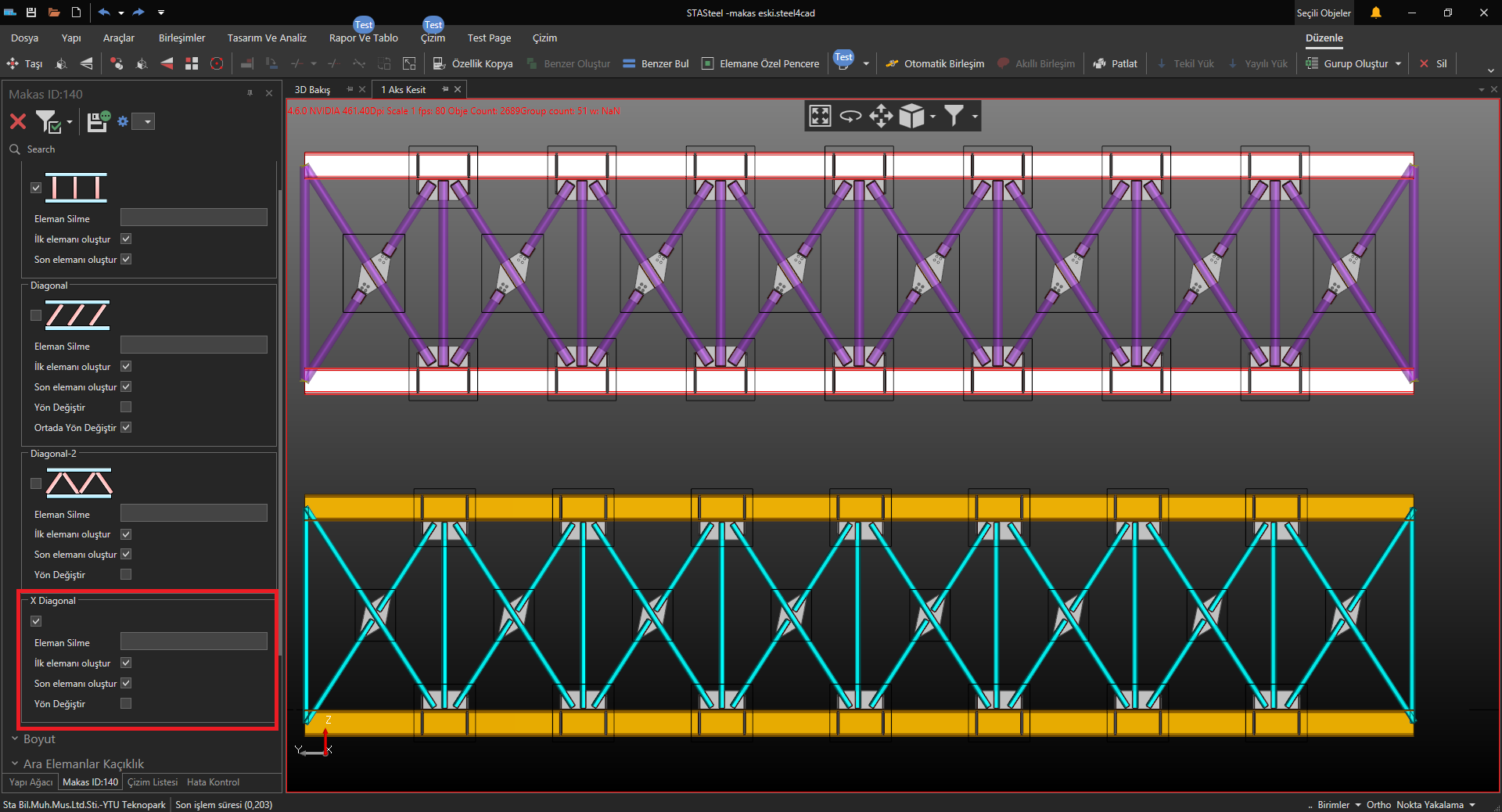
Task: Open the Gurup Oluştur dropdown arrow
Action: [x=1398, y=64]
